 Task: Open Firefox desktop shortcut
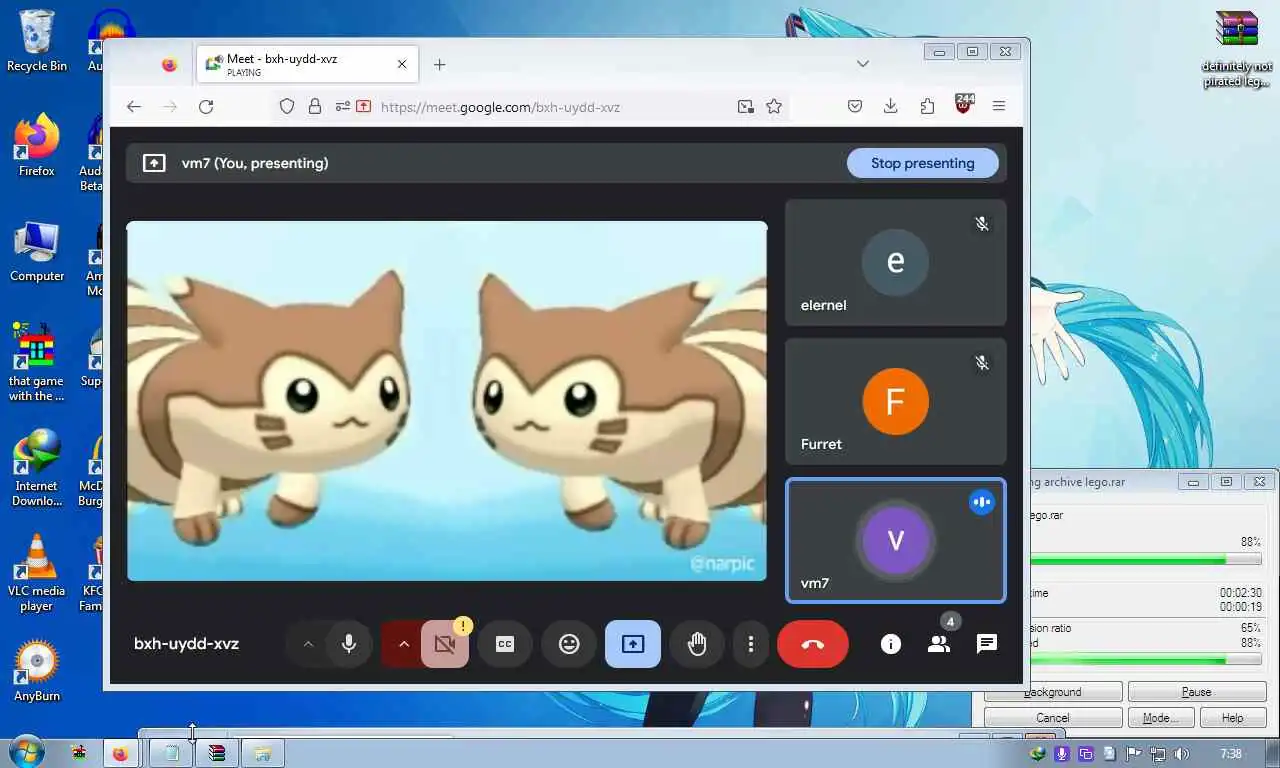pyautogui.click(x=37, y=146)
